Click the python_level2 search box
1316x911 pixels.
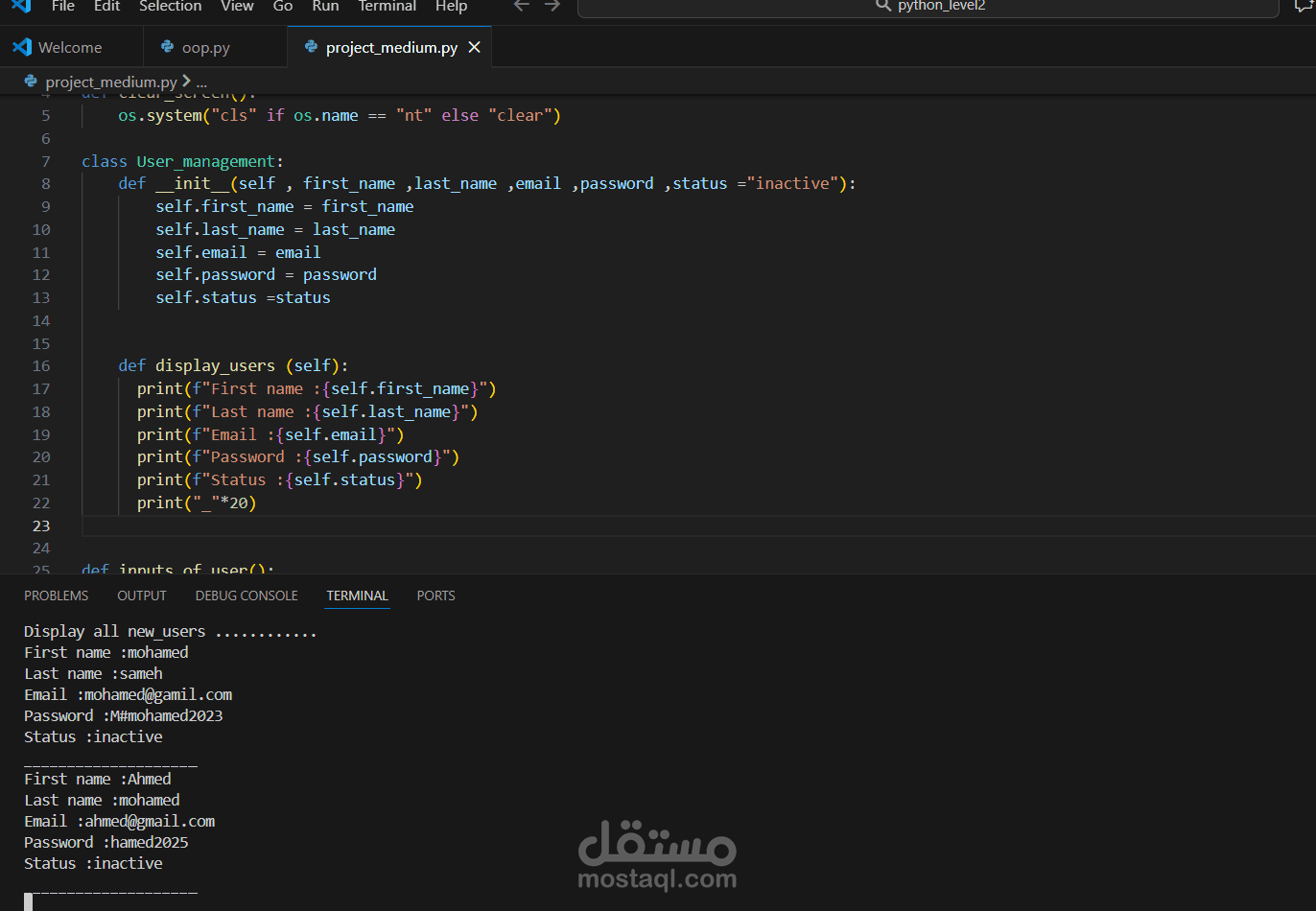(928, 8)
